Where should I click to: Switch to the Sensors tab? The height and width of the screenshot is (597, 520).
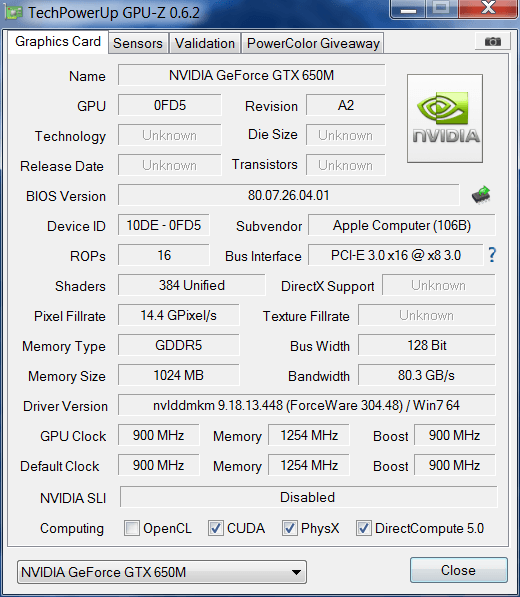[x=138, y=43]
